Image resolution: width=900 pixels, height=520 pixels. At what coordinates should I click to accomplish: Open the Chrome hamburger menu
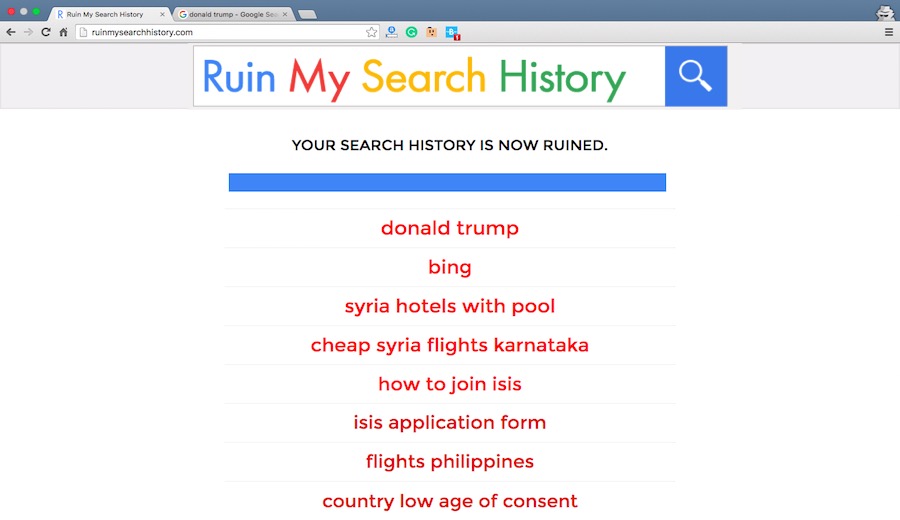(x=889, y=32)
